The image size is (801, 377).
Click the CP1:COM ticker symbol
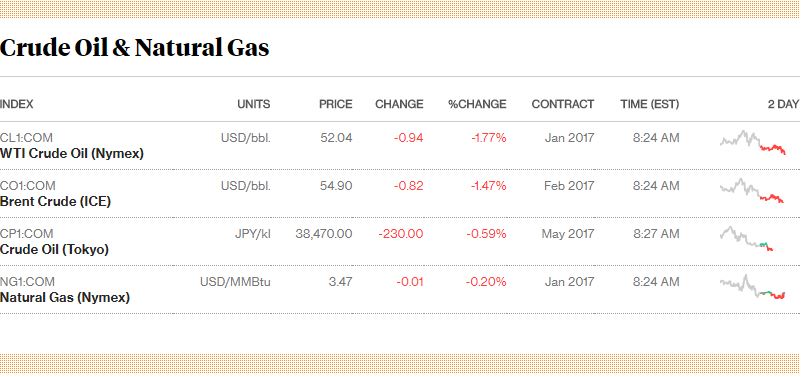[x=27, y=234]
